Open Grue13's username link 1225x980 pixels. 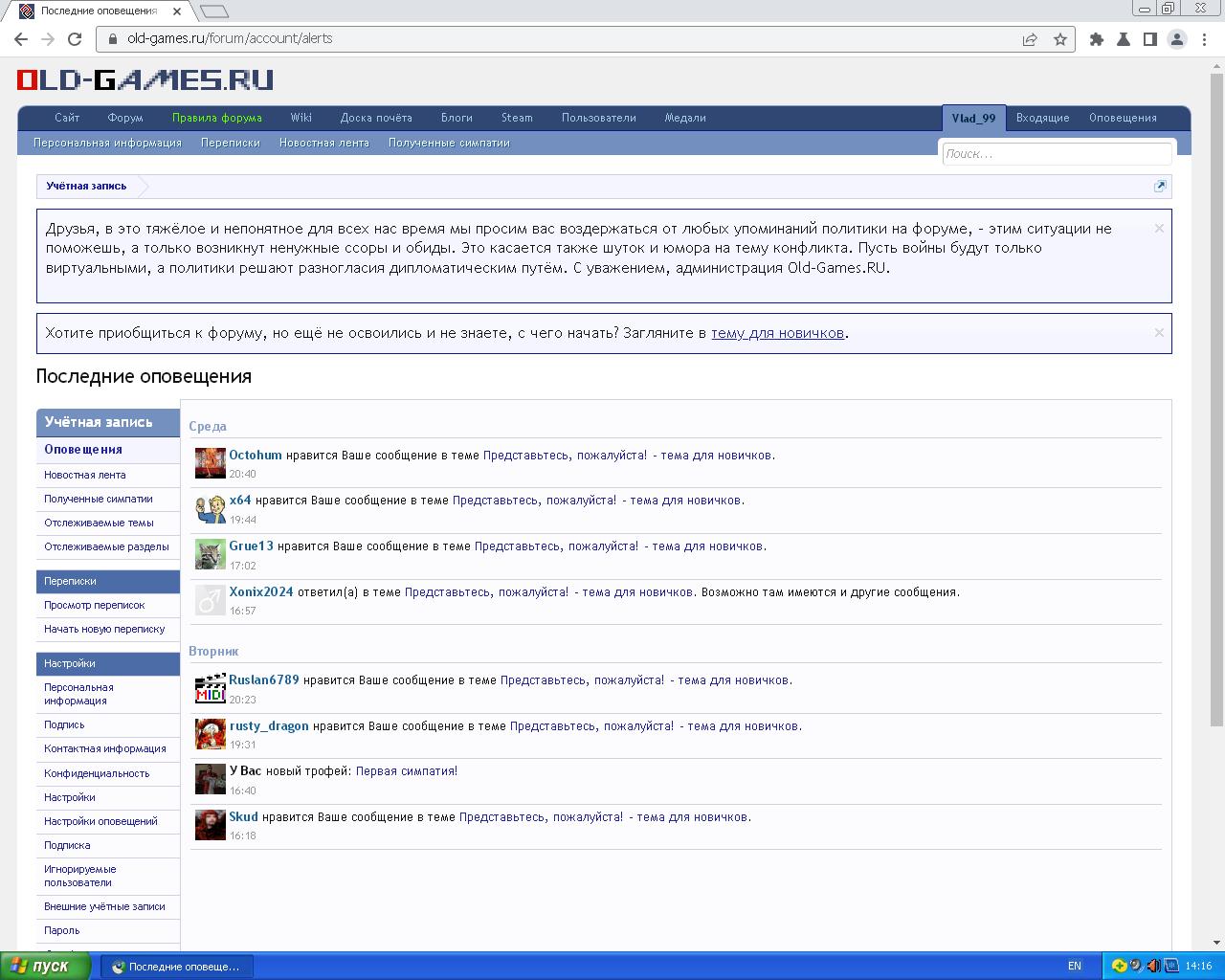[251, 546]
